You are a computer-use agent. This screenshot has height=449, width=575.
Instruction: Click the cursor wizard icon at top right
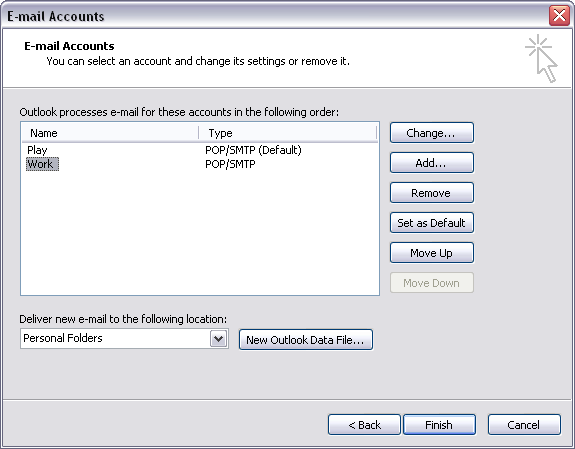[542, 58]
